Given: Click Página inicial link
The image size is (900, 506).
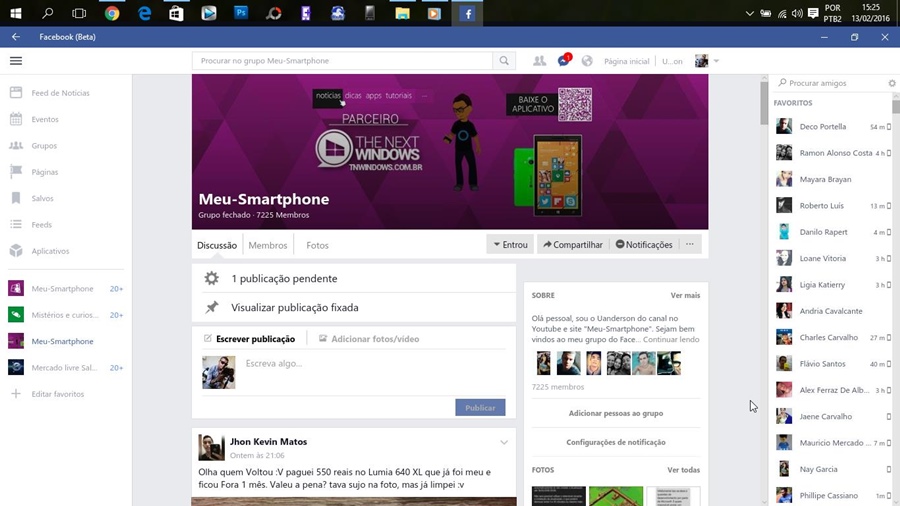Looking at the screenshot, I should coord(626,61).
